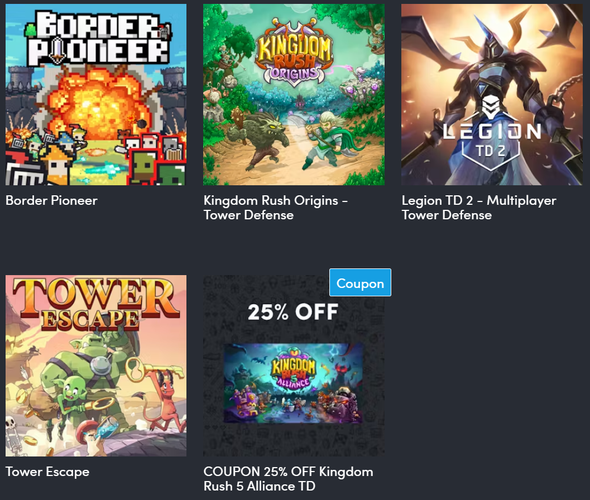Open the Legion TD 2 cover art
Viewport: 590px width, 500px height.
[492, 94]
